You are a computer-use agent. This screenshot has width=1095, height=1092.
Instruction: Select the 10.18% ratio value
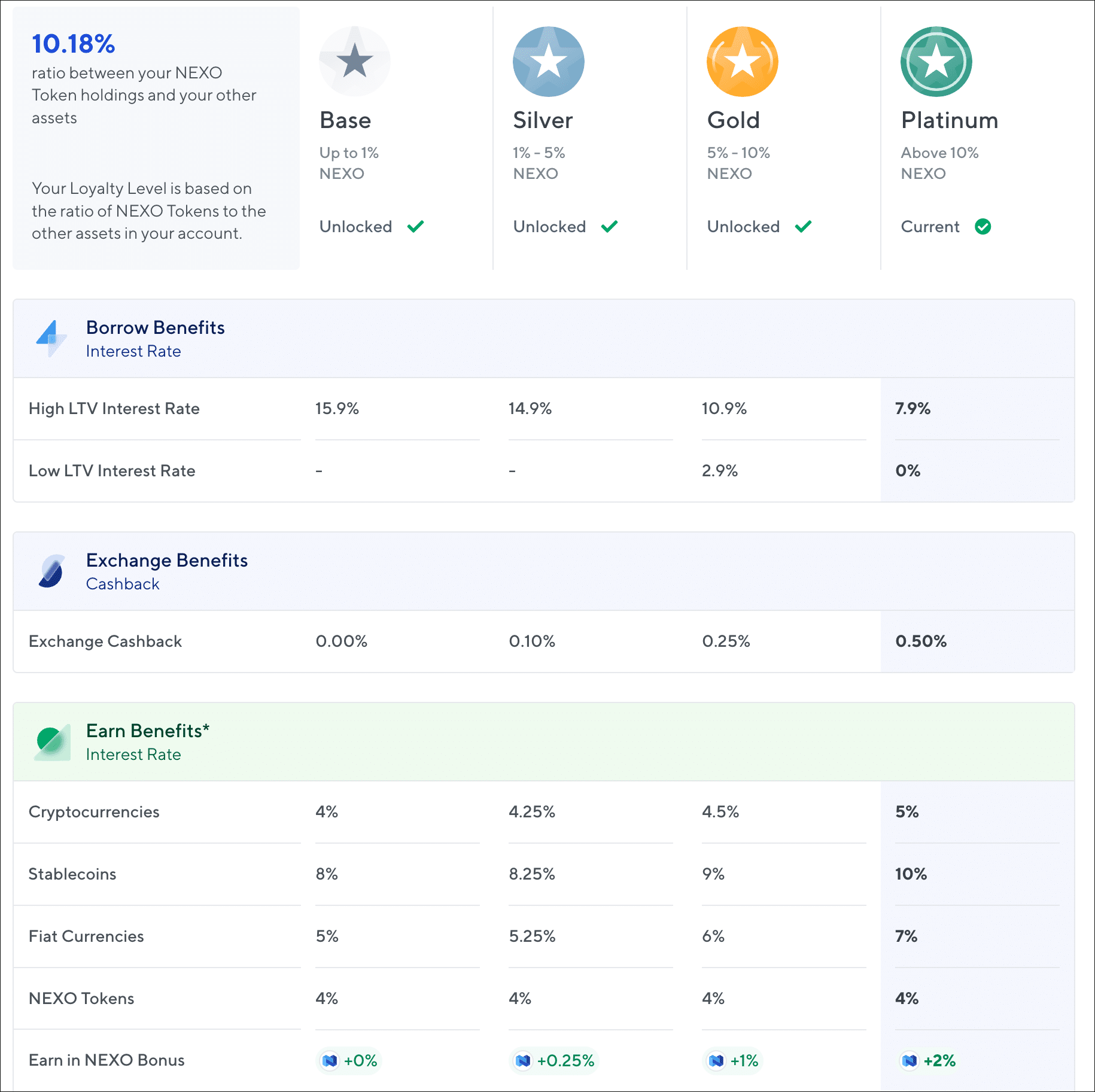click(x=74, y=44)
